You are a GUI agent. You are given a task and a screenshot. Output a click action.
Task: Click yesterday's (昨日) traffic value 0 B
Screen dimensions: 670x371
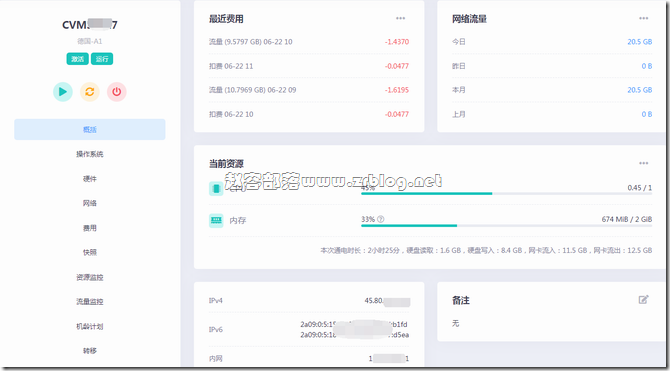646,66
